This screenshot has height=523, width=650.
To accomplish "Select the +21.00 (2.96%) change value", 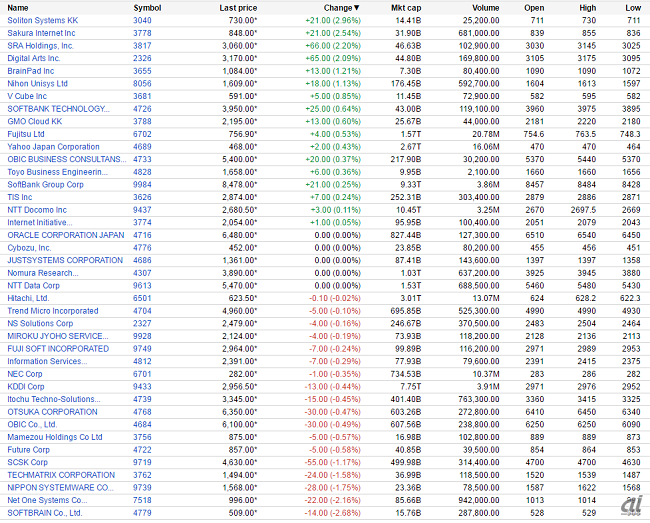I will 333,20.
